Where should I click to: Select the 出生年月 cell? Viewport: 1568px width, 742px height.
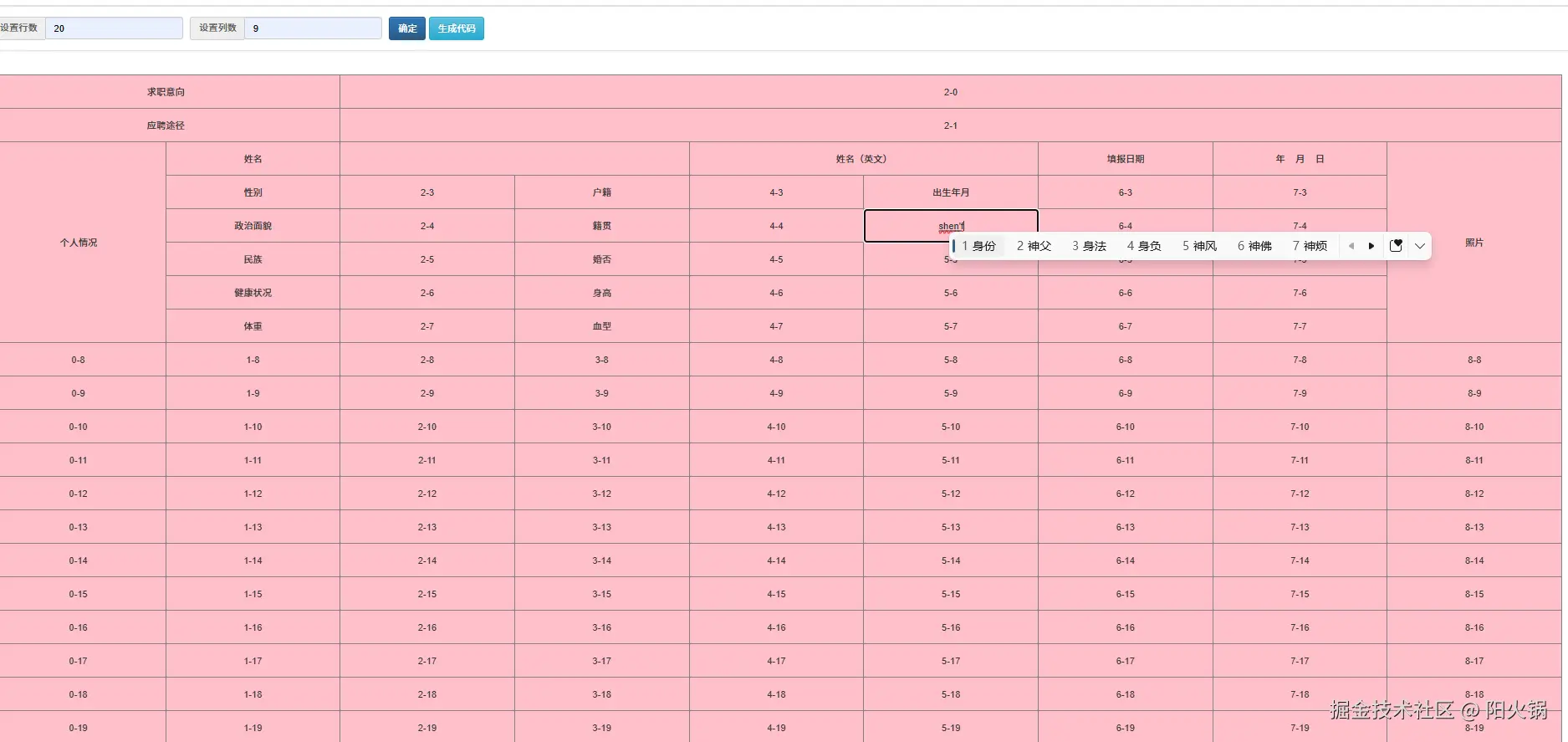click(x=951, y=192)
